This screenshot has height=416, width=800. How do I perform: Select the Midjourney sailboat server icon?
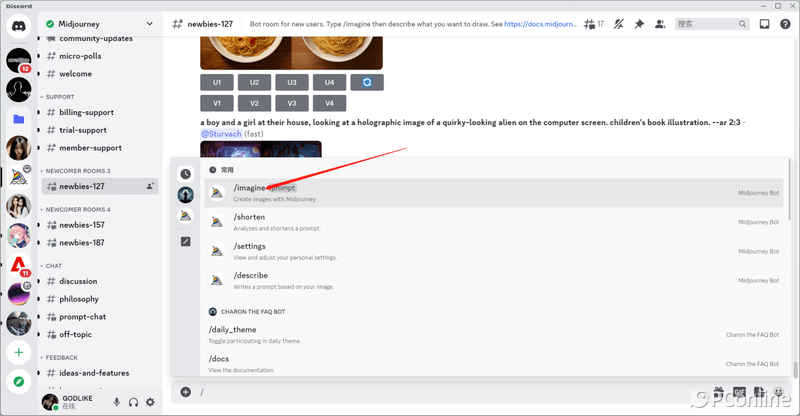19,177
